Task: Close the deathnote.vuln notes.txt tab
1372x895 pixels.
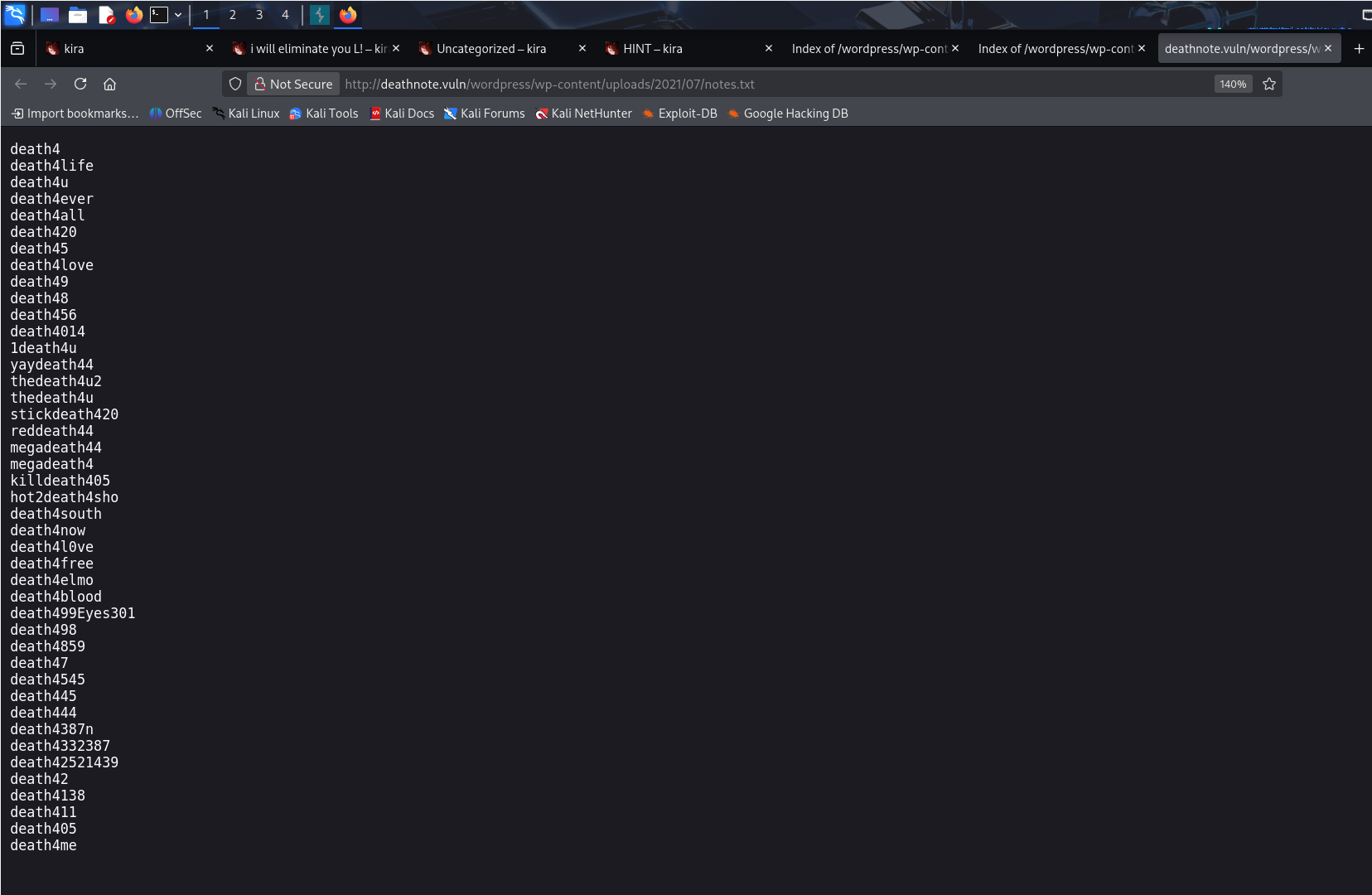Action: tap(1328, 49)
